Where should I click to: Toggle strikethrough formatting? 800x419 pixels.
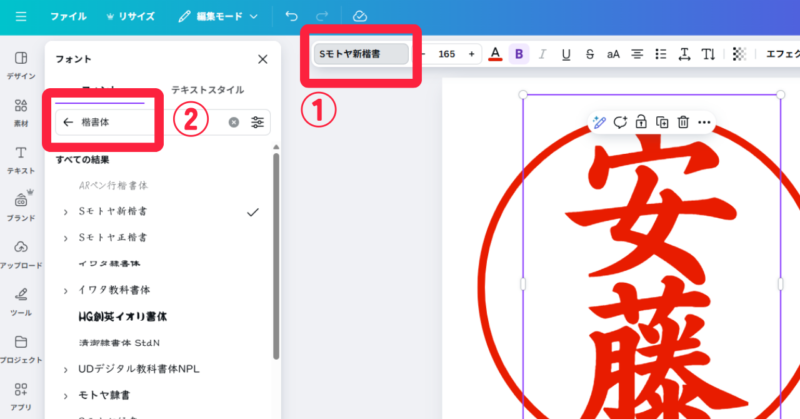coord(590,54)
